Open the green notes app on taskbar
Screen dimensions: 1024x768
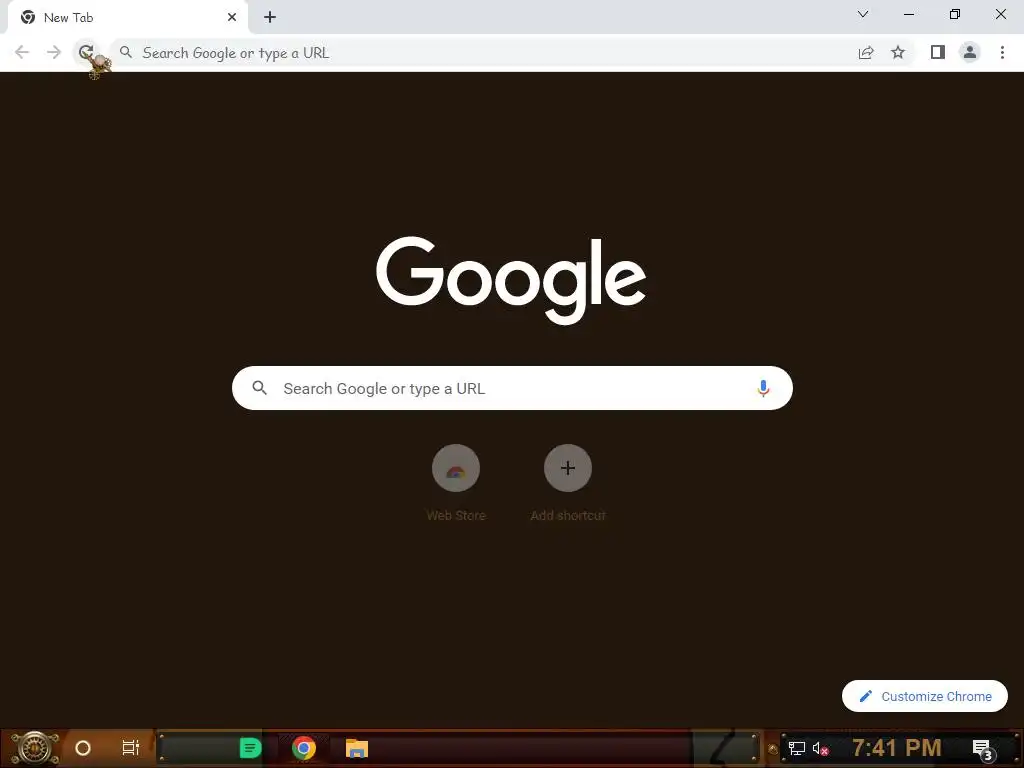pyautogui.click(x=250, y=748)
